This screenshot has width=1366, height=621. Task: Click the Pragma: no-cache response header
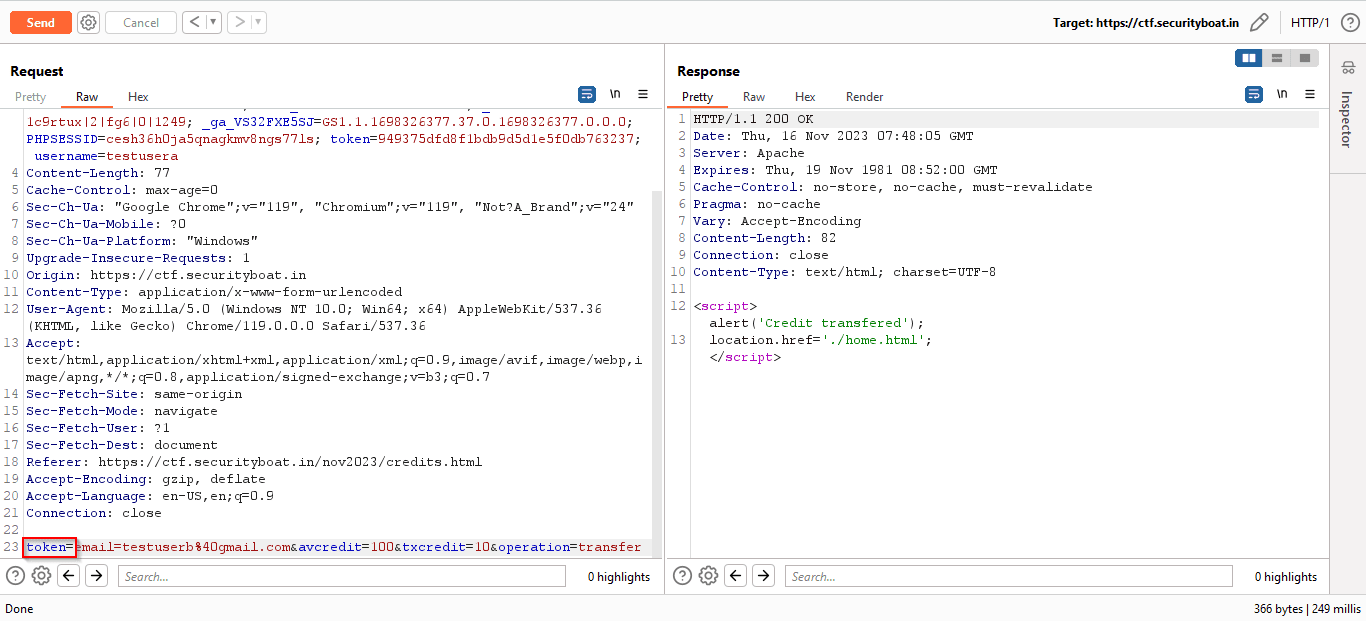click(757, 204)
